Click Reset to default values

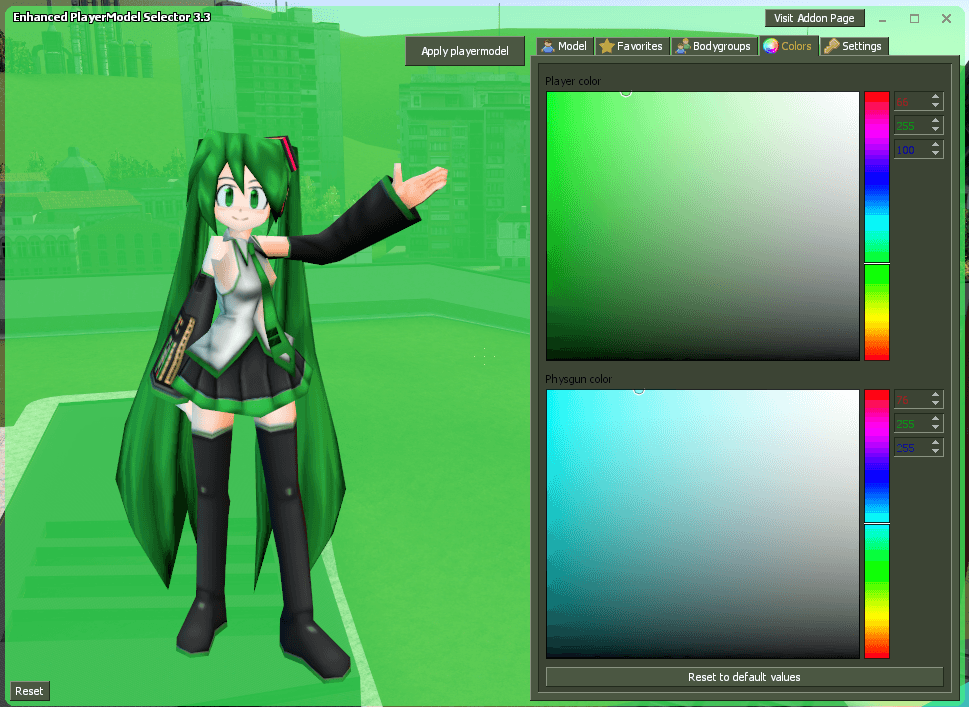(x=744, y=677)
